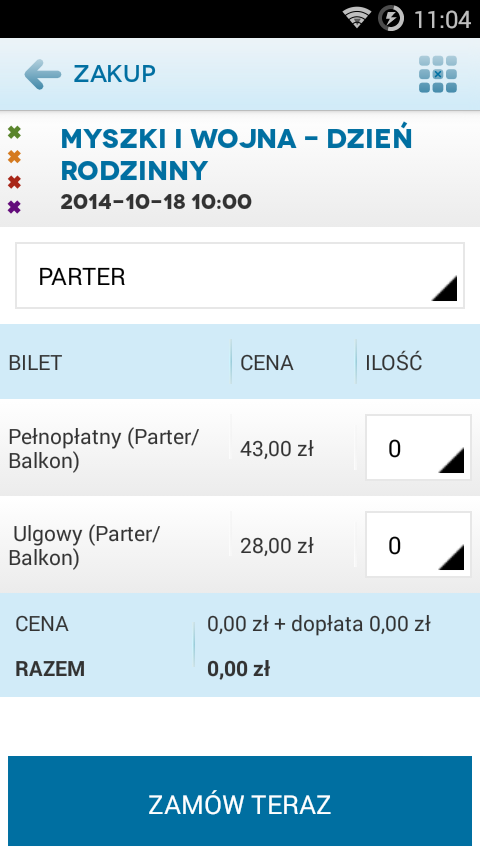Viewport: 480px width, 854px height.
Task: Click the green X marker
Action: click(14, 132)
